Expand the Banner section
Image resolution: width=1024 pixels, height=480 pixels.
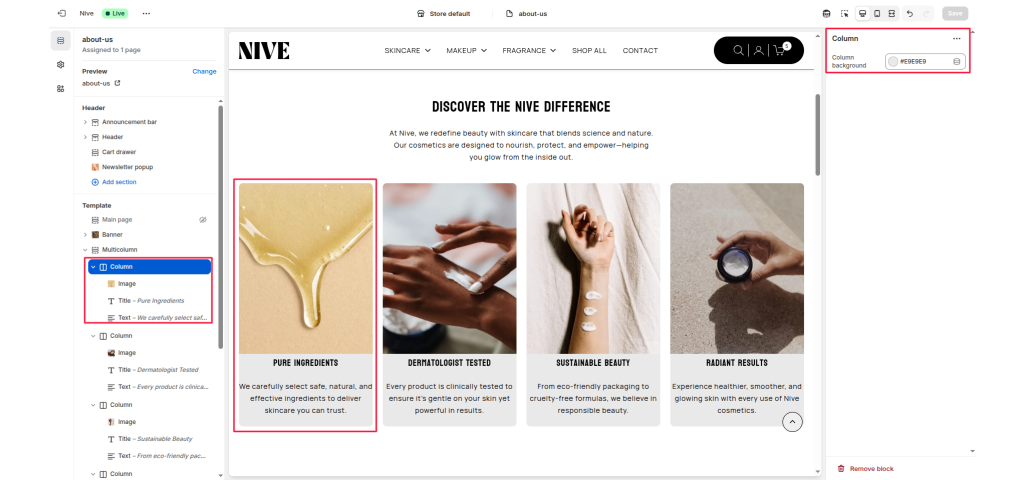[x=85, y=234]
